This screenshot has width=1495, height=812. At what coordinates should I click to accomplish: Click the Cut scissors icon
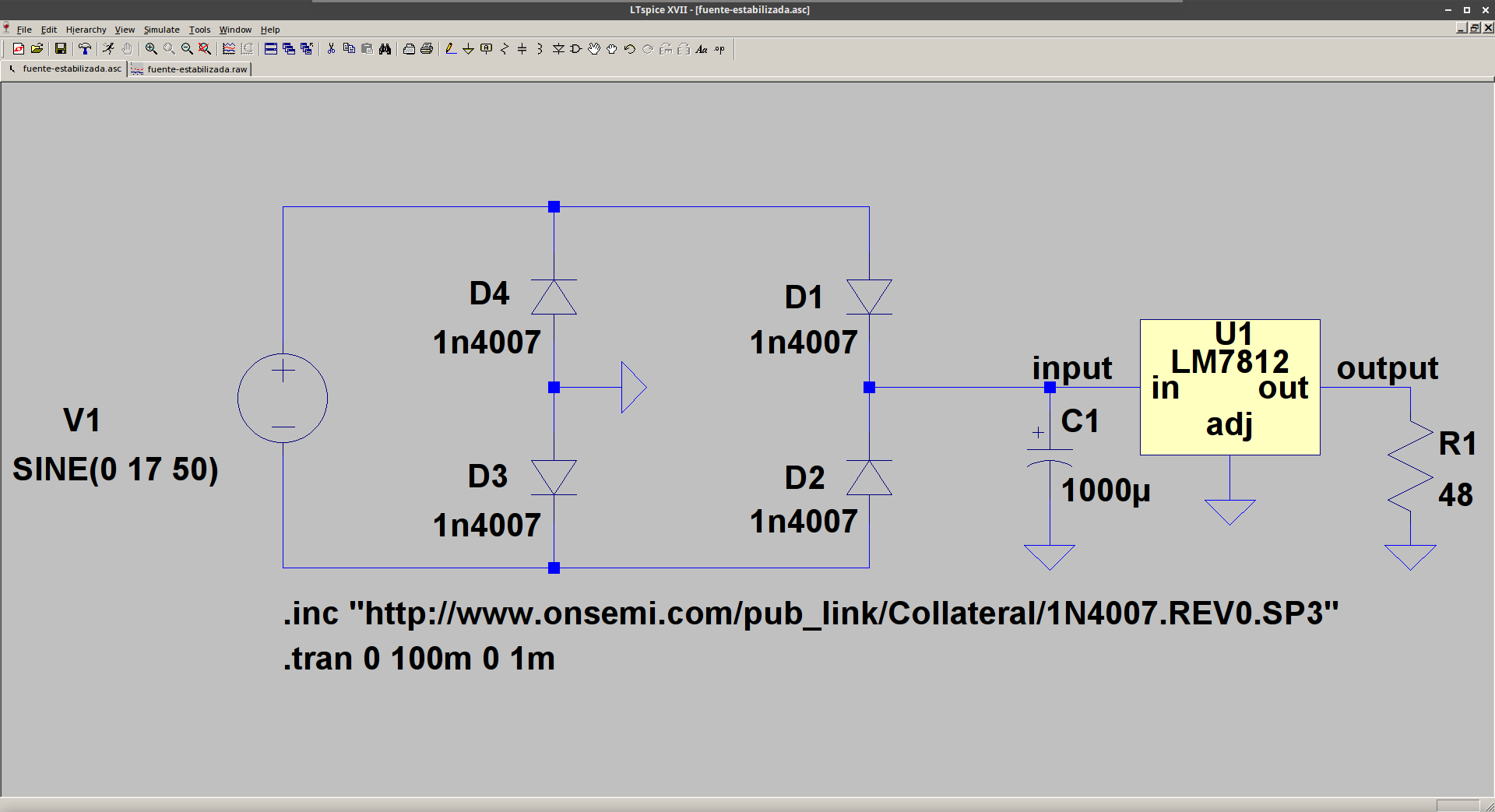click(331, 49)
